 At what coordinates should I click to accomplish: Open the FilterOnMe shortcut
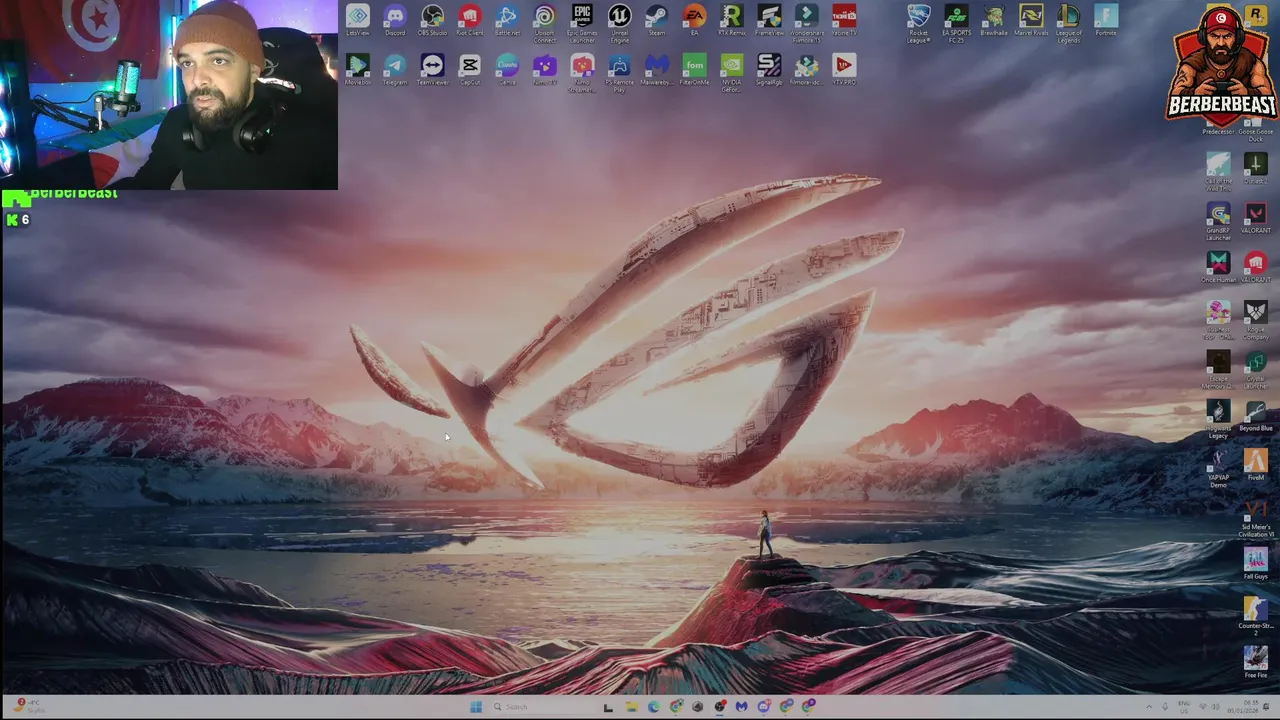coord(694,69)
